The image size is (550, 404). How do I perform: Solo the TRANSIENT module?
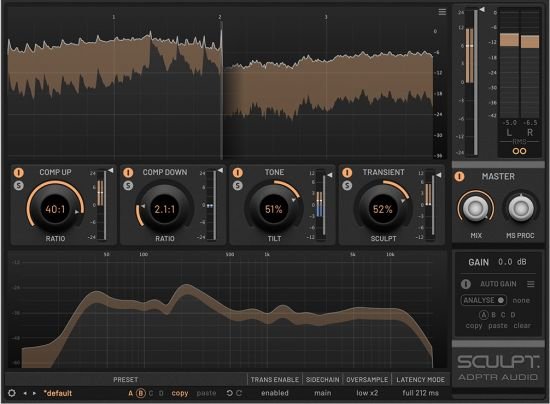point(347,186)
